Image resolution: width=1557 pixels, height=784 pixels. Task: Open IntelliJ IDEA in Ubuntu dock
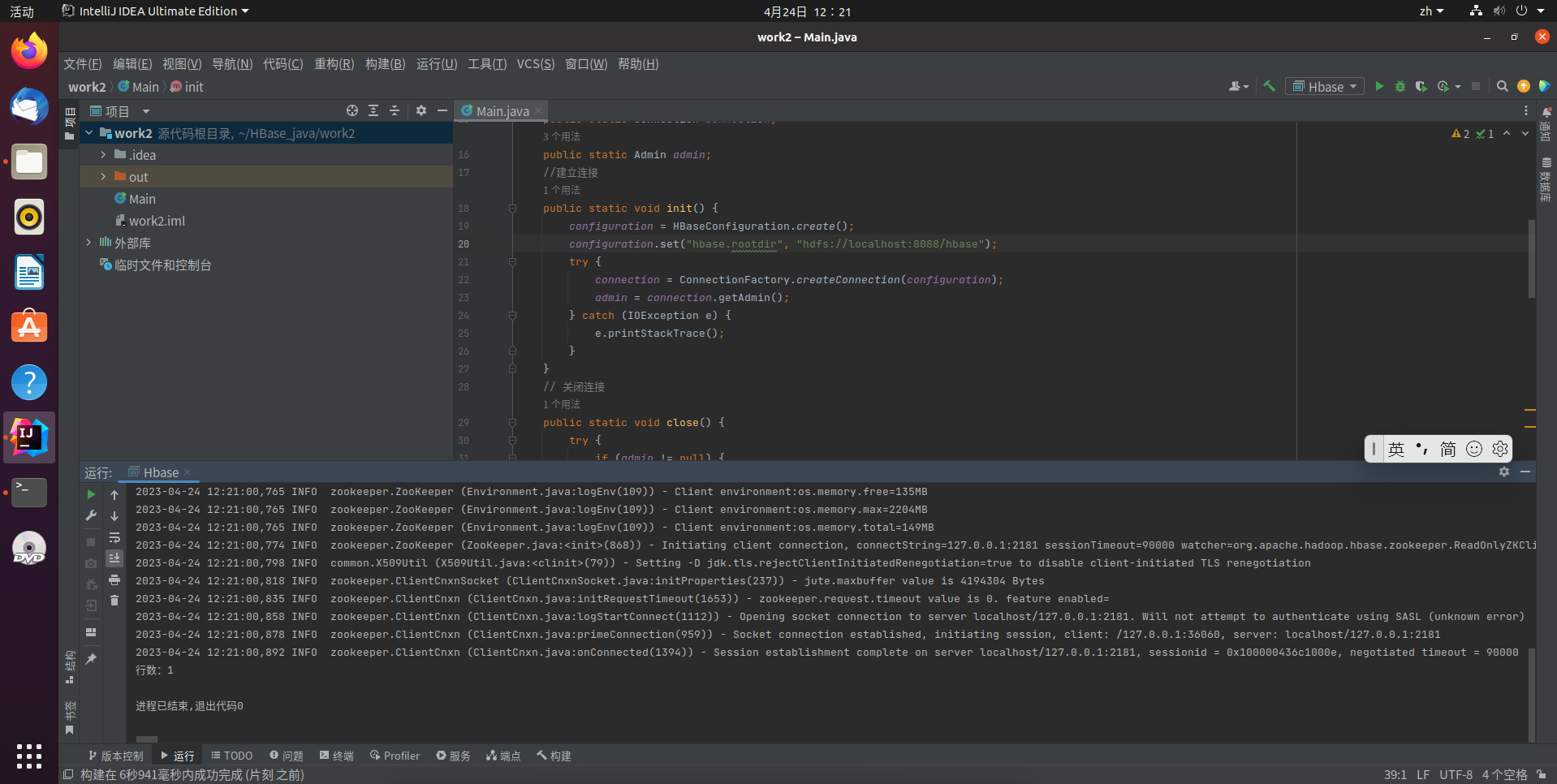pyautogui.click(x=29, y=437)
